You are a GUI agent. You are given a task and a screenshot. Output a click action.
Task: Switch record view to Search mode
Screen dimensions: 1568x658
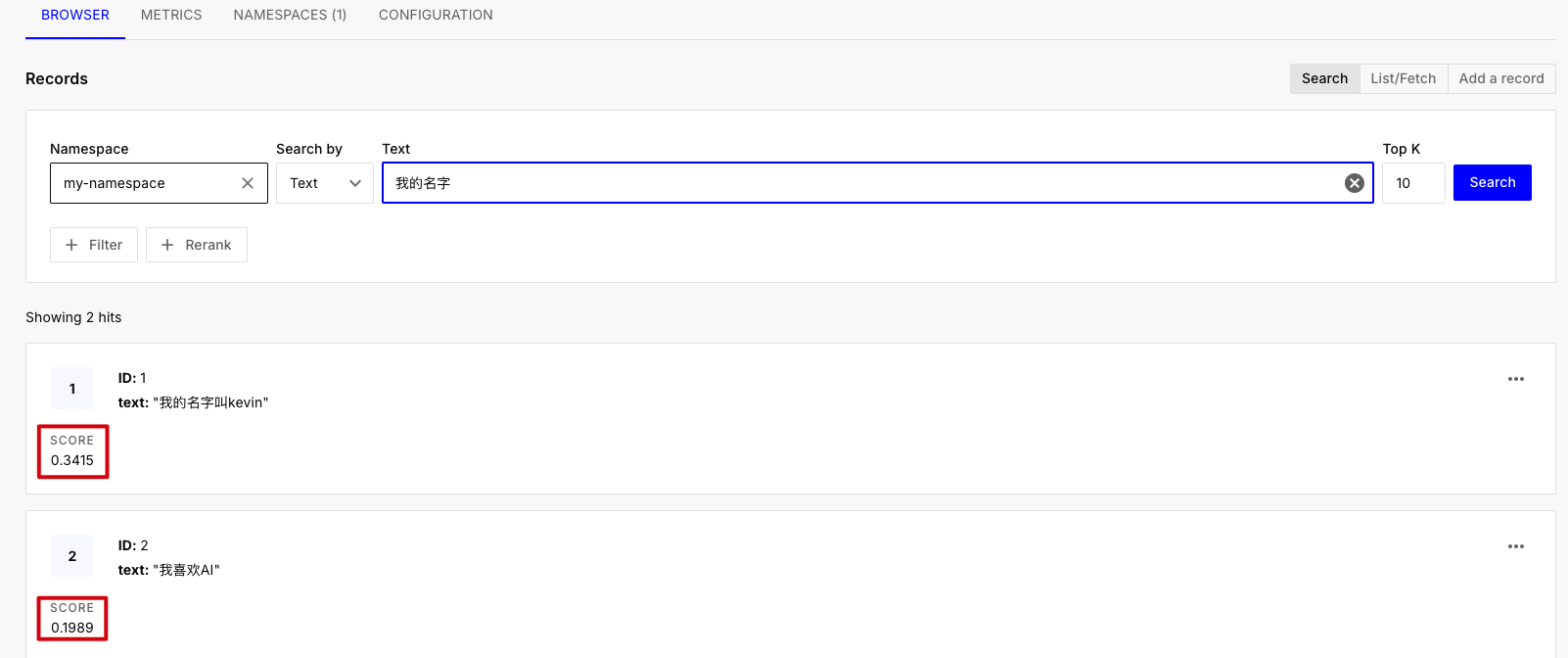pos(1324,78)
